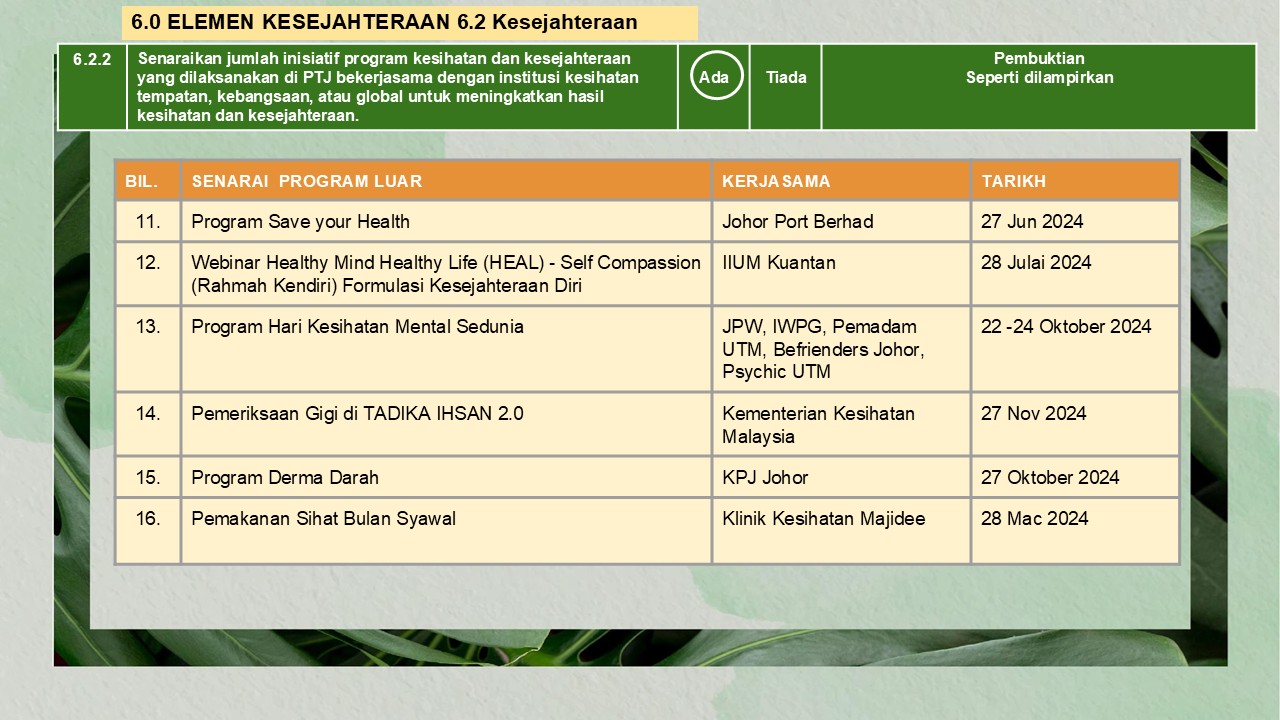This screenshot has height=720, width=1280.
Task: Click the "TARIKH" column header
Action: 1013,181
